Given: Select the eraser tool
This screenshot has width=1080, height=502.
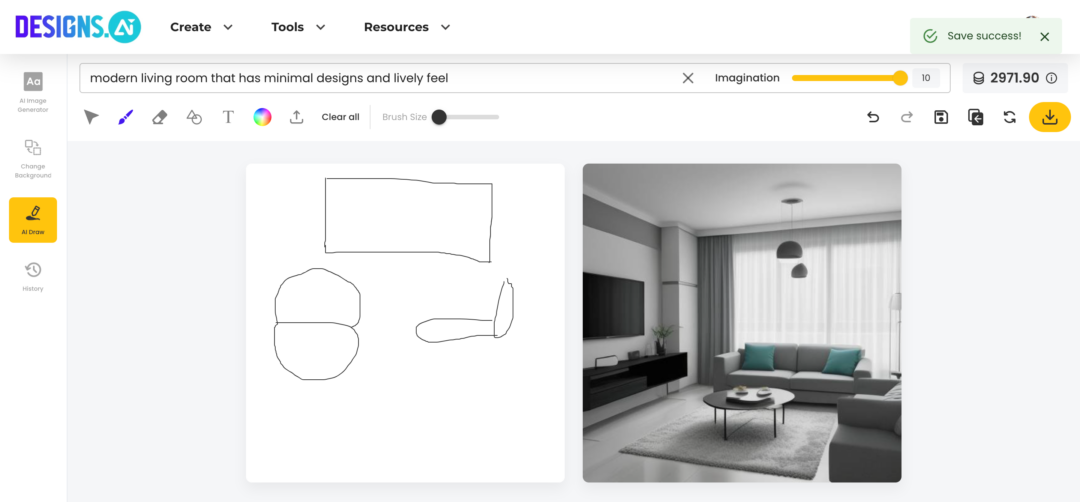Looking at the screenshot, I should [x=159, y=117].
